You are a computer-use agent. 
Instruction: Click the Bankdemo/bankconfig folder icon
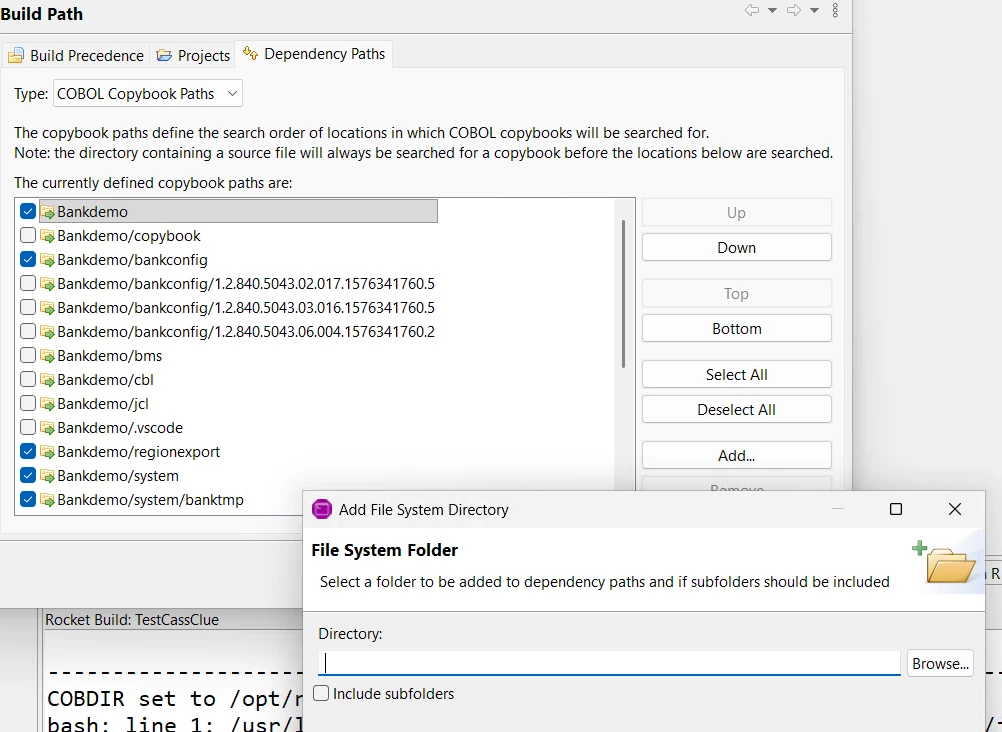click(47, 260)
